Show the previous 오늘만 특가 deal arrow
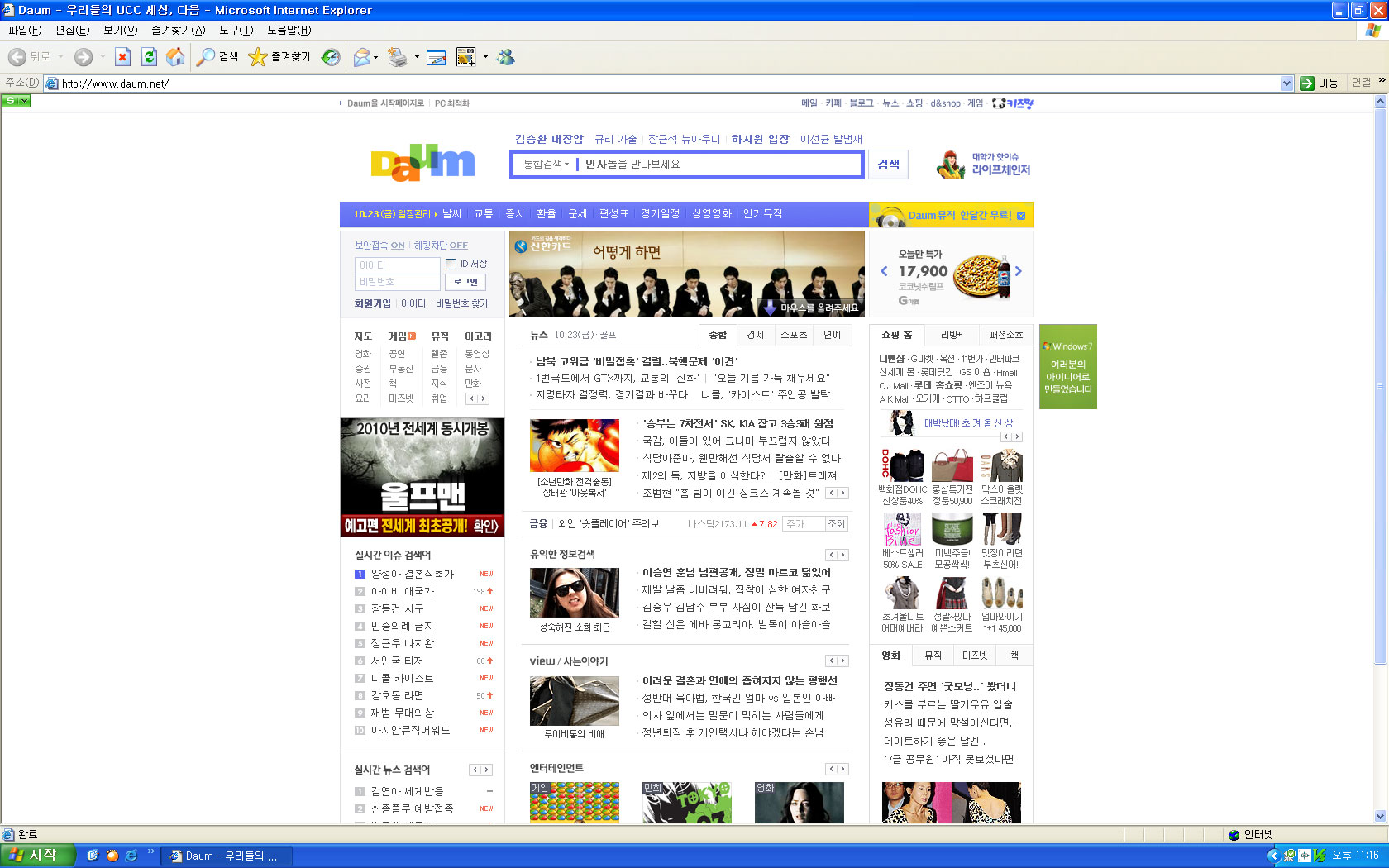Screen dimensions: 1389x868 [884, 271]
